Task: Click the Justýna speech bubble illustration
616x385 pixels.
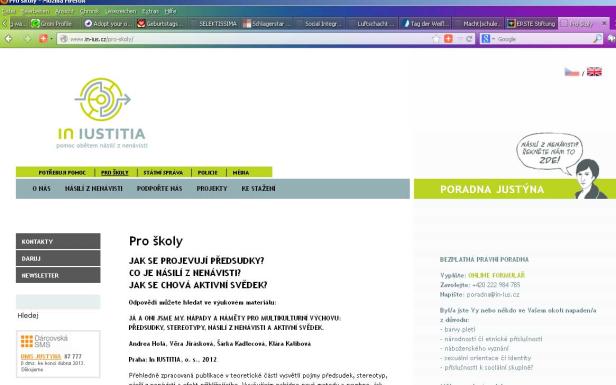Action: click(x=549, y=153)
